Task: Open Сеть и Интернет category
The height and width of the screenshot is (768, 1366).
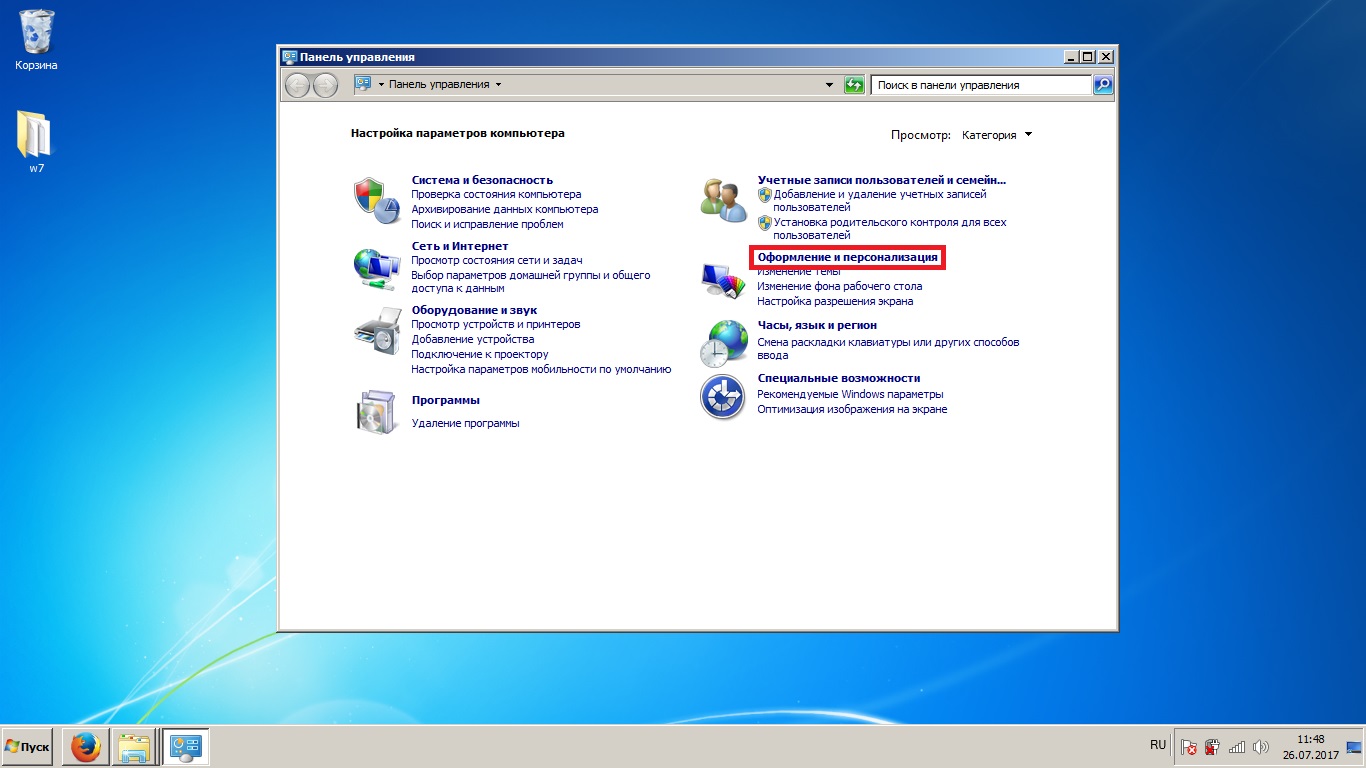Action: pos(460,246)
